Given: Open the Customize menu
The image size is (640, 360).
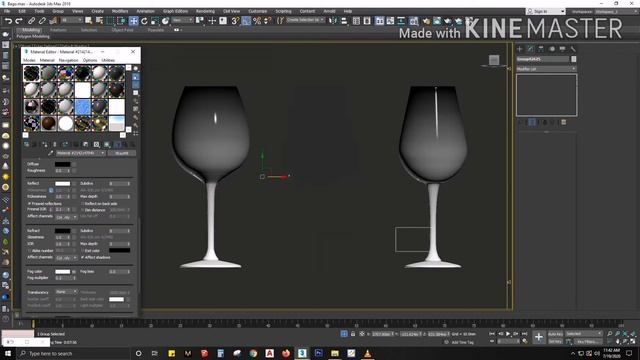Looking at the screenshot, I should pos(258,11).
